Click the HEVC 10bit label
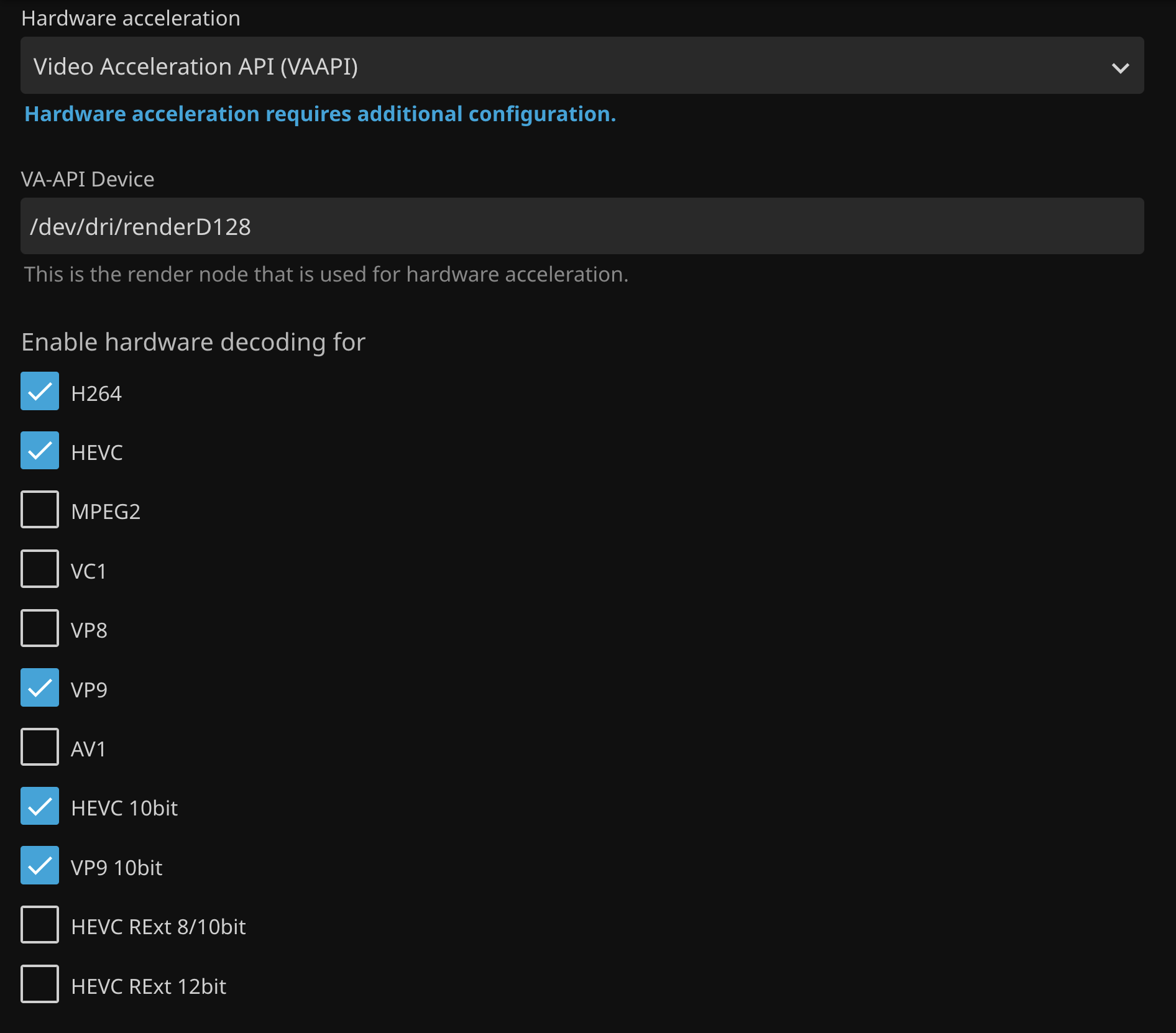Screen dimensions: 1176x1033 124,809
